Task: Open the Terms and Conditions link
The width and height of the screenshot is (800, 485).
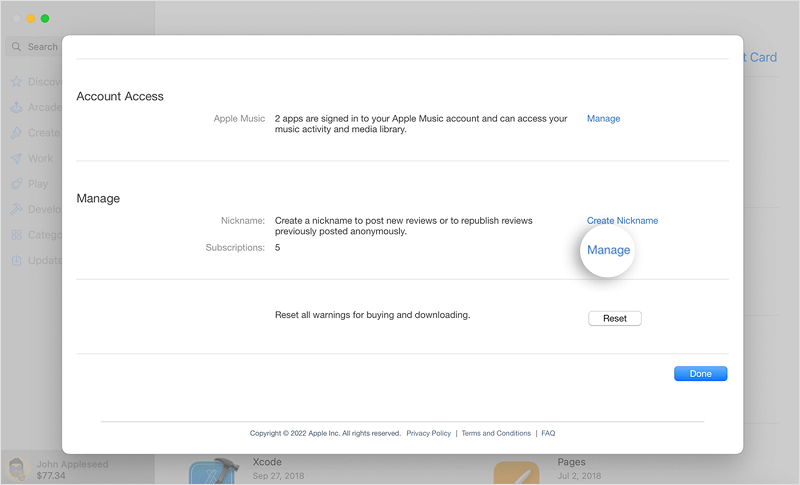Action: (x=496, y=434)
